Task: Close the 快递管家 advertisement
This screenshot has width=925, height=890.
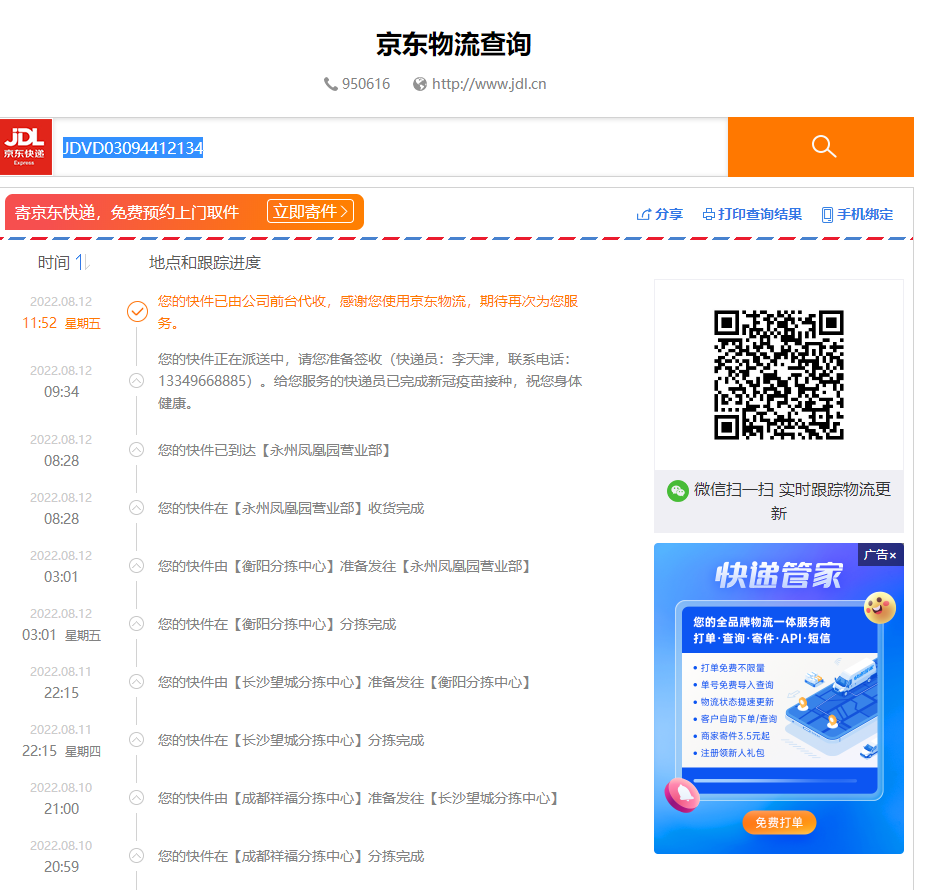Action: [x=893, y=555]
